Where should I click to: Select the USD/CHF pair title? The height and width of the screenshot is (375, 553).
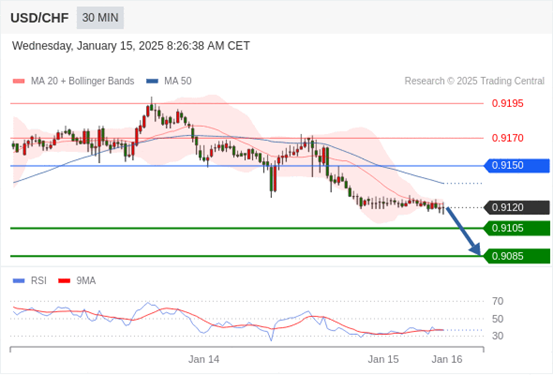click(40, 18)
